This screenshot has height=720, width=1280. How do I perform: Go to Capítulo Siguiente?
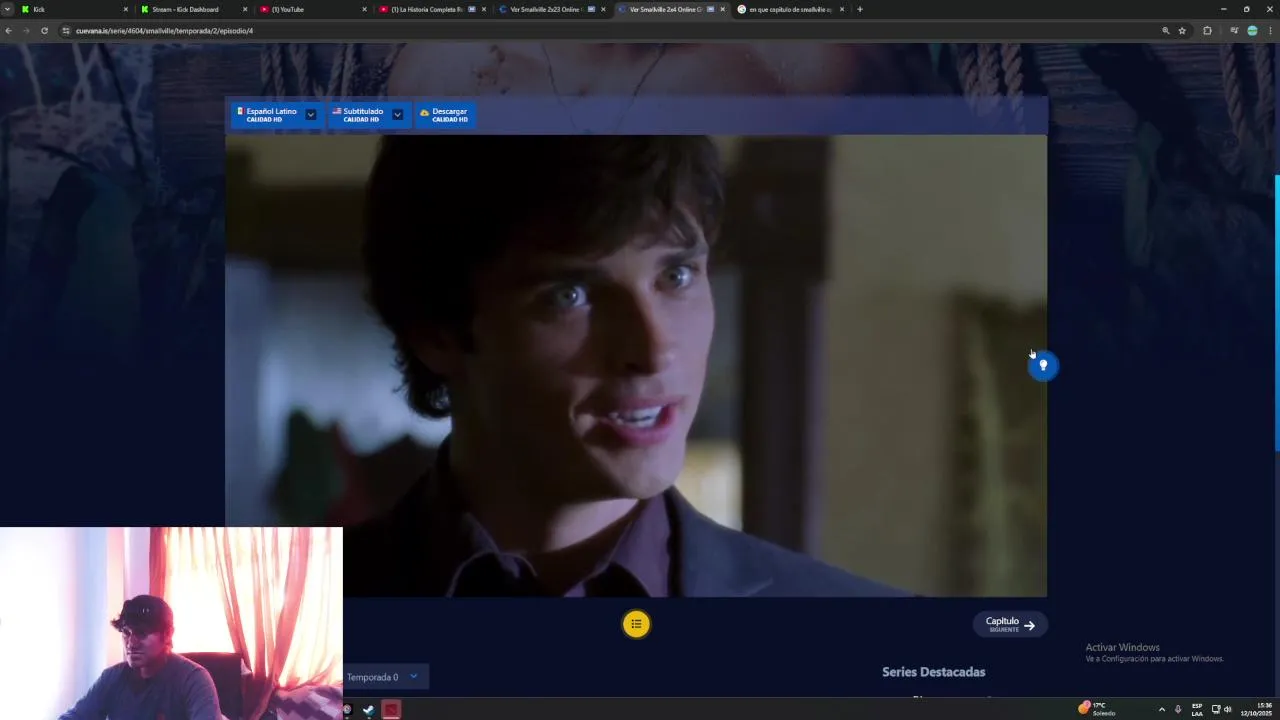(x=1010, y=624)
